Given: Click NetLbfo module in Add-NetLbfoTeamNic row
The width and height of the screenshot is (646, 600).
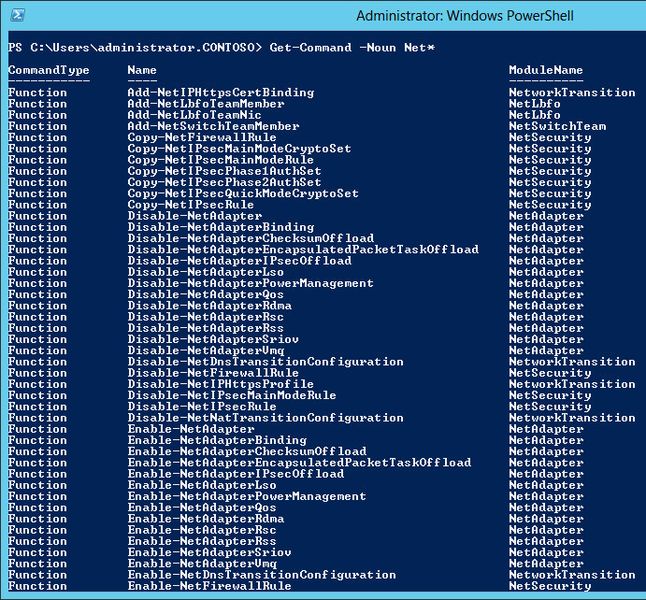Looking at the screenshot, I should 535,115.
